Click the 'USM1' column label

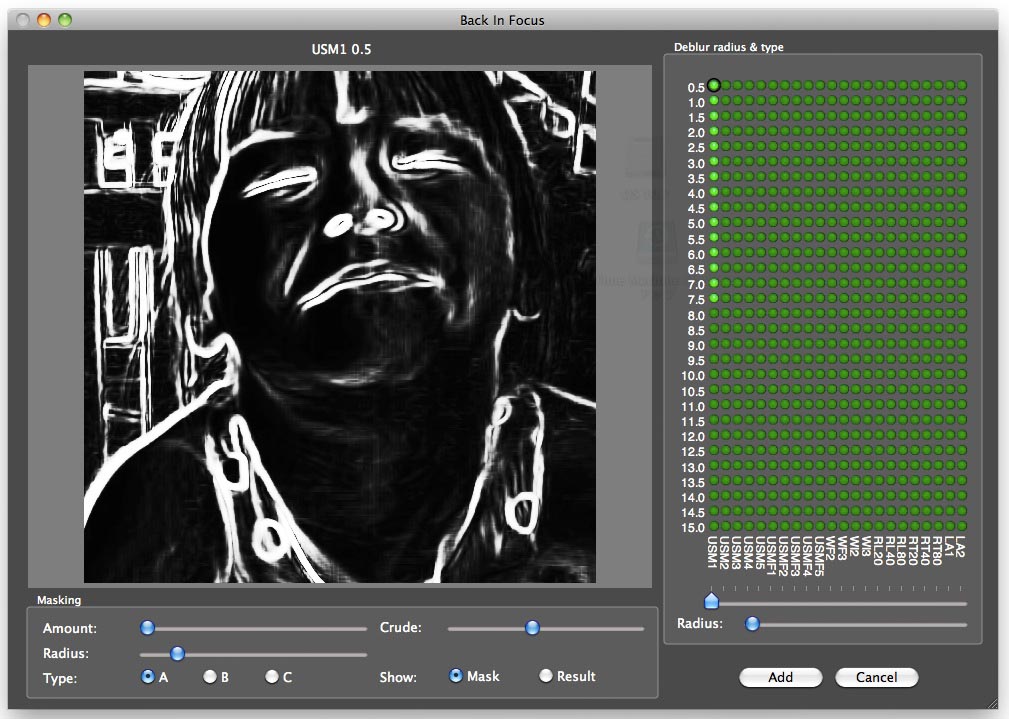click(712, 552)
